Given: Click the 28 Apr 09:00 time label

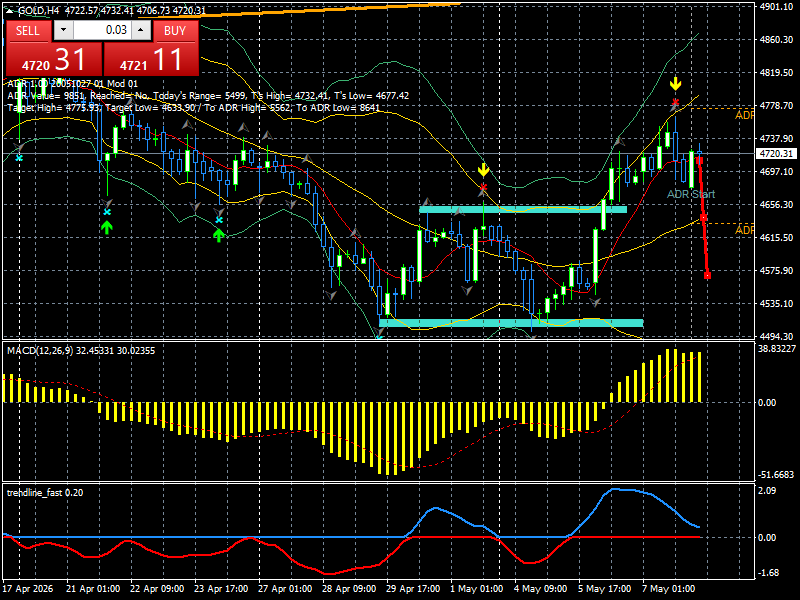Looking at the screenshot, I should tap(349, 588).
